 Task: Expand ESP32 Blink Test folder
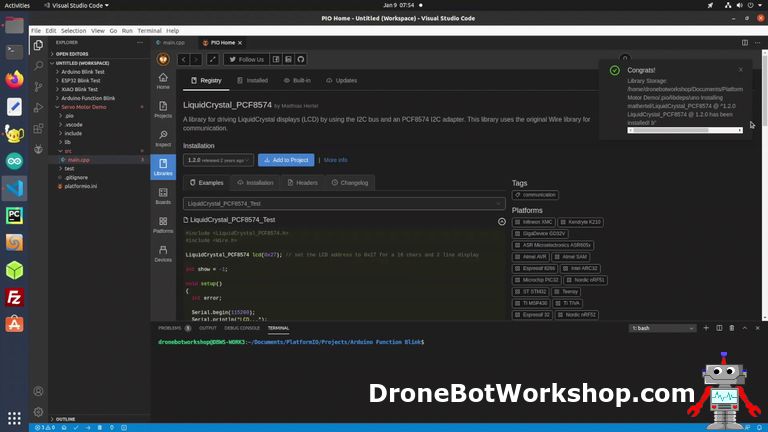point(81,80)
